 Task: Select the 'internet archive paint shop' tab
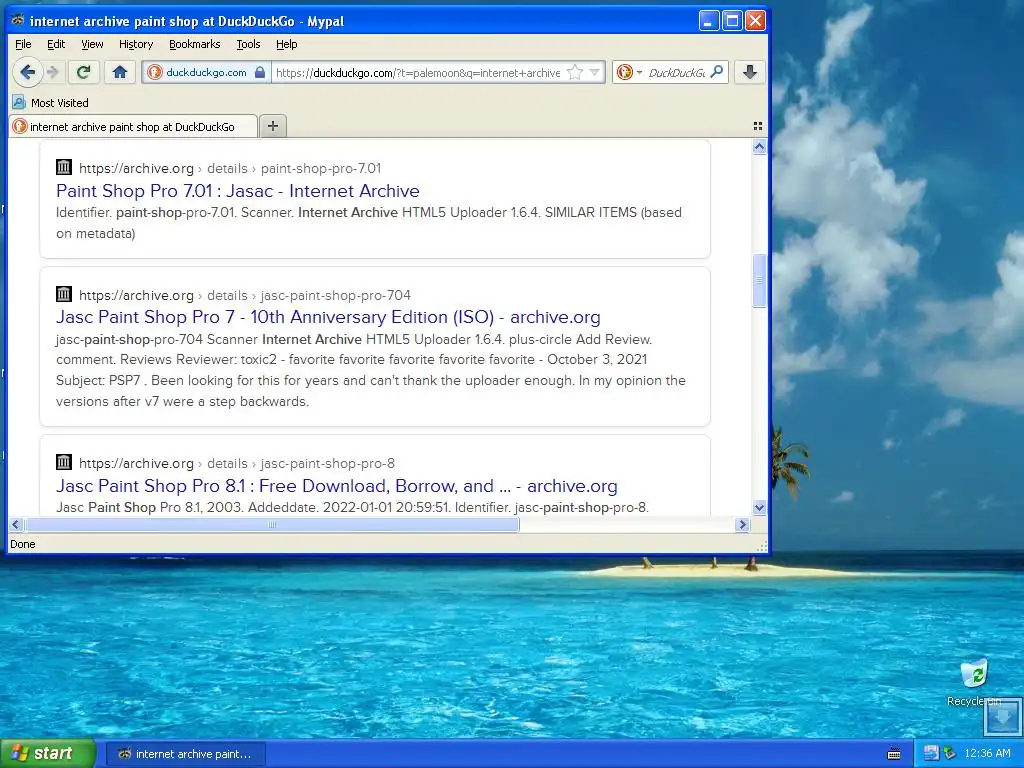(x=133, y=127)
